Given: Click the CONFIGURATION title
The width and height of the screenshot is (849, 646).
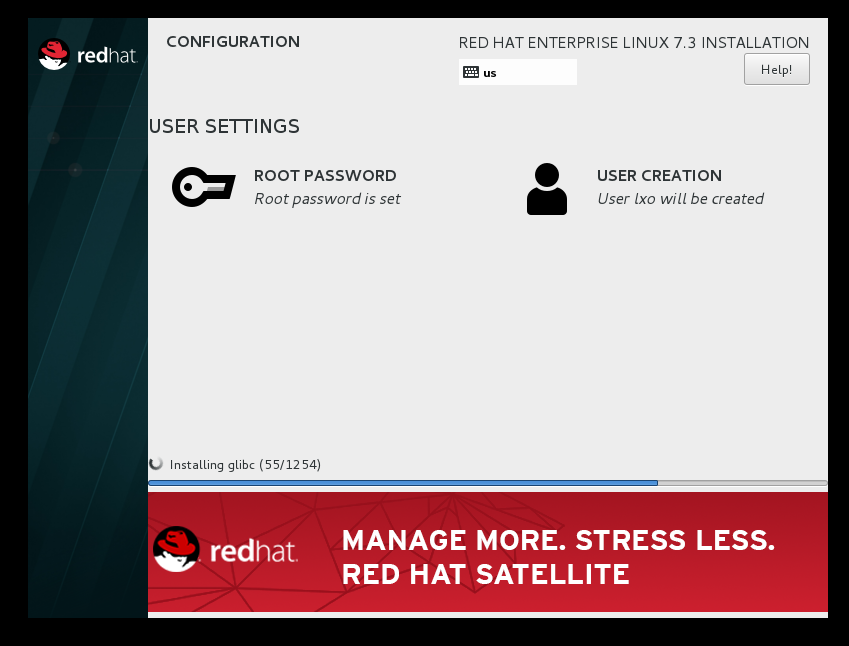Looking at the screenshot, I should [x=233, y=42].
